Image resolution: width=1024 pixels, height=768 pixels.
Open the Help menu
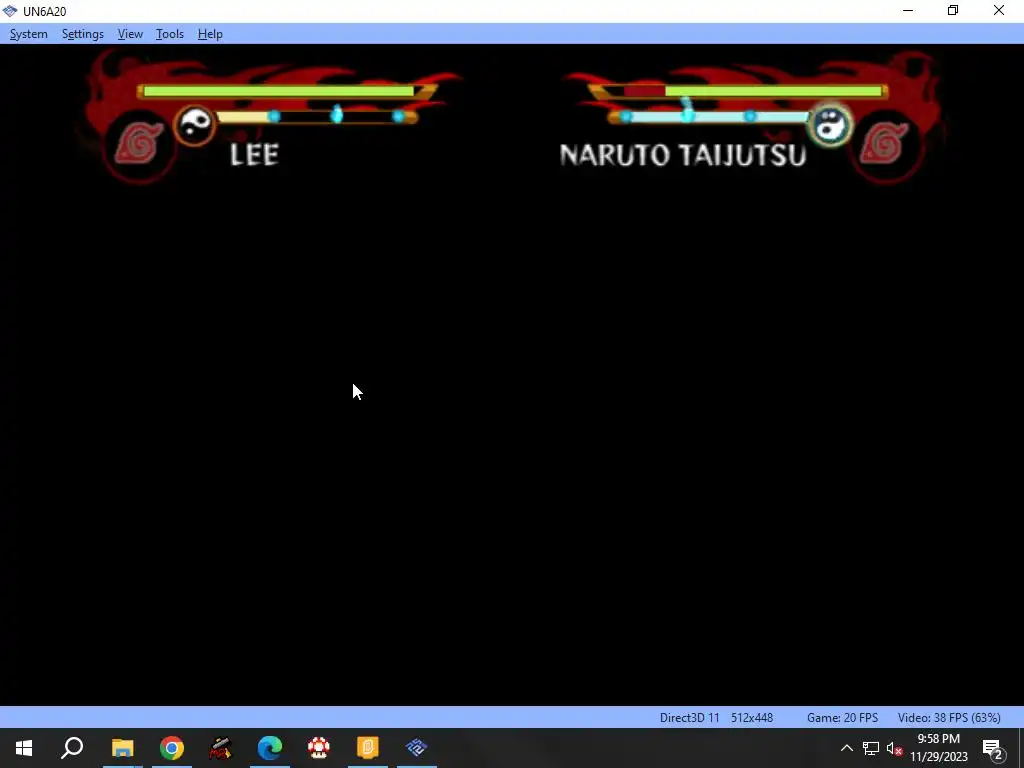tap(210, 34)
